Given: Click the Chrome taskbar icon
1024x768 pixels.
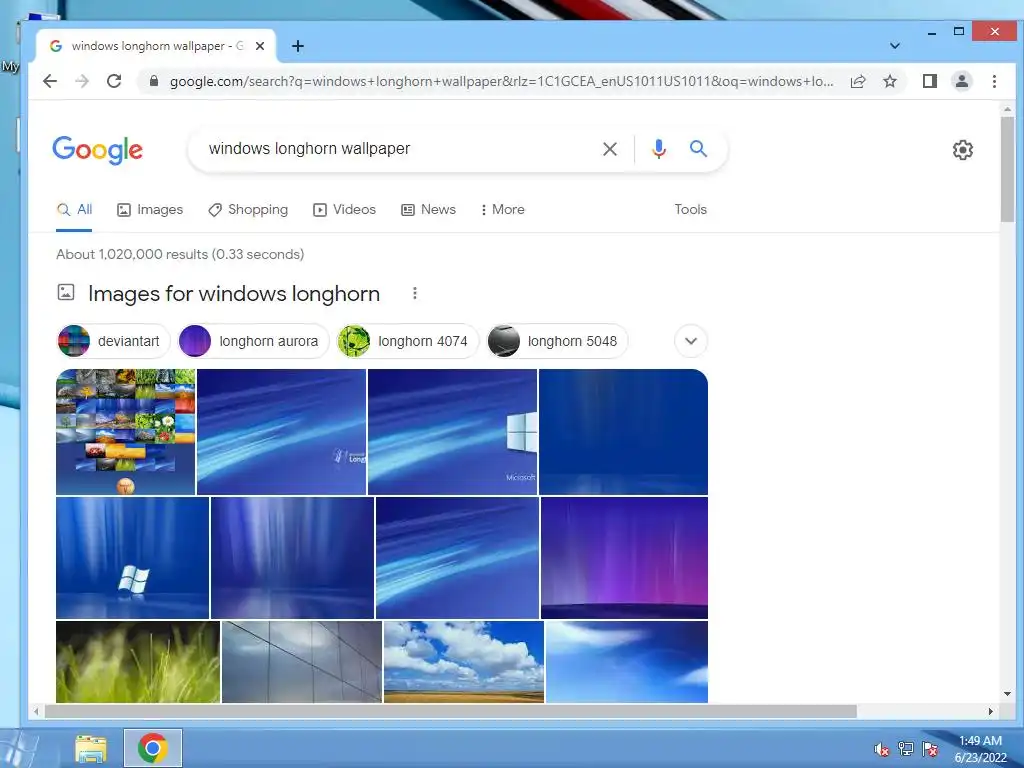Looking at the screenshot, I should 153,748.
